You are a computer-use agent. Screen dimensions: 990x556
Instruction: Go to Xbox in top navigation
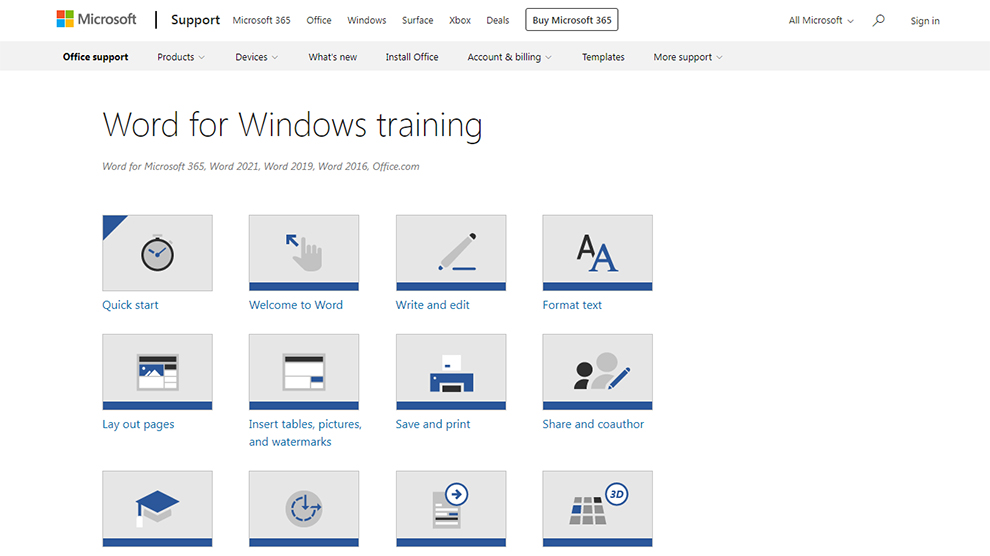pyautogui.click(x=460, y=20)
